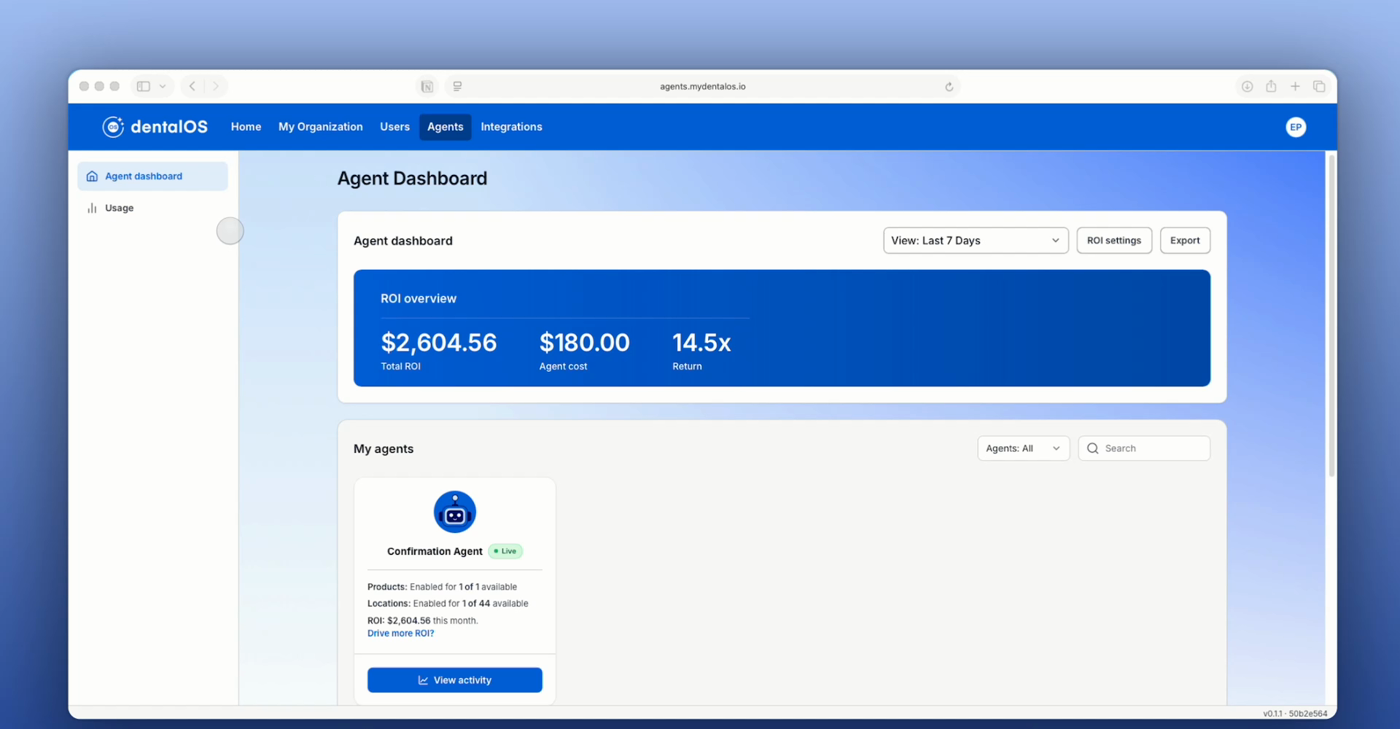The height and width of the screenshot is (729, 1400).
Task: Click the $180.00 Agent cost value
Action: click(584, 342)
